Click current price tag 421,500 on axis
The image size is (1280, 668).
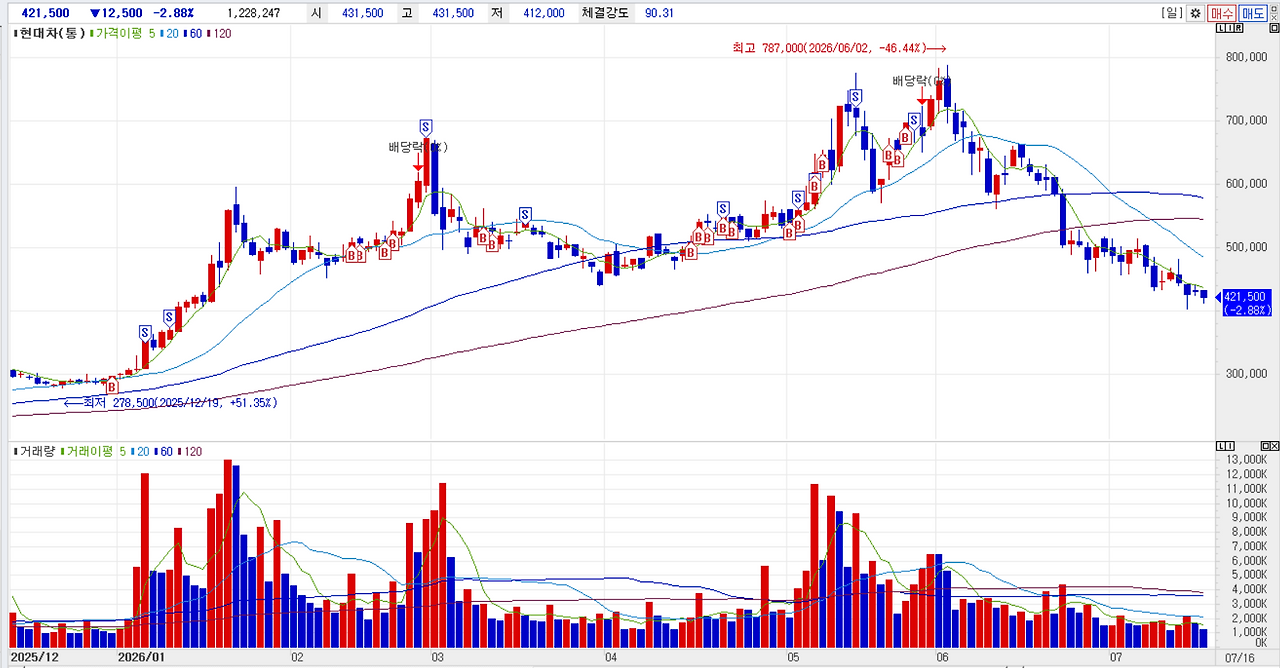(x=1245, y=302)
